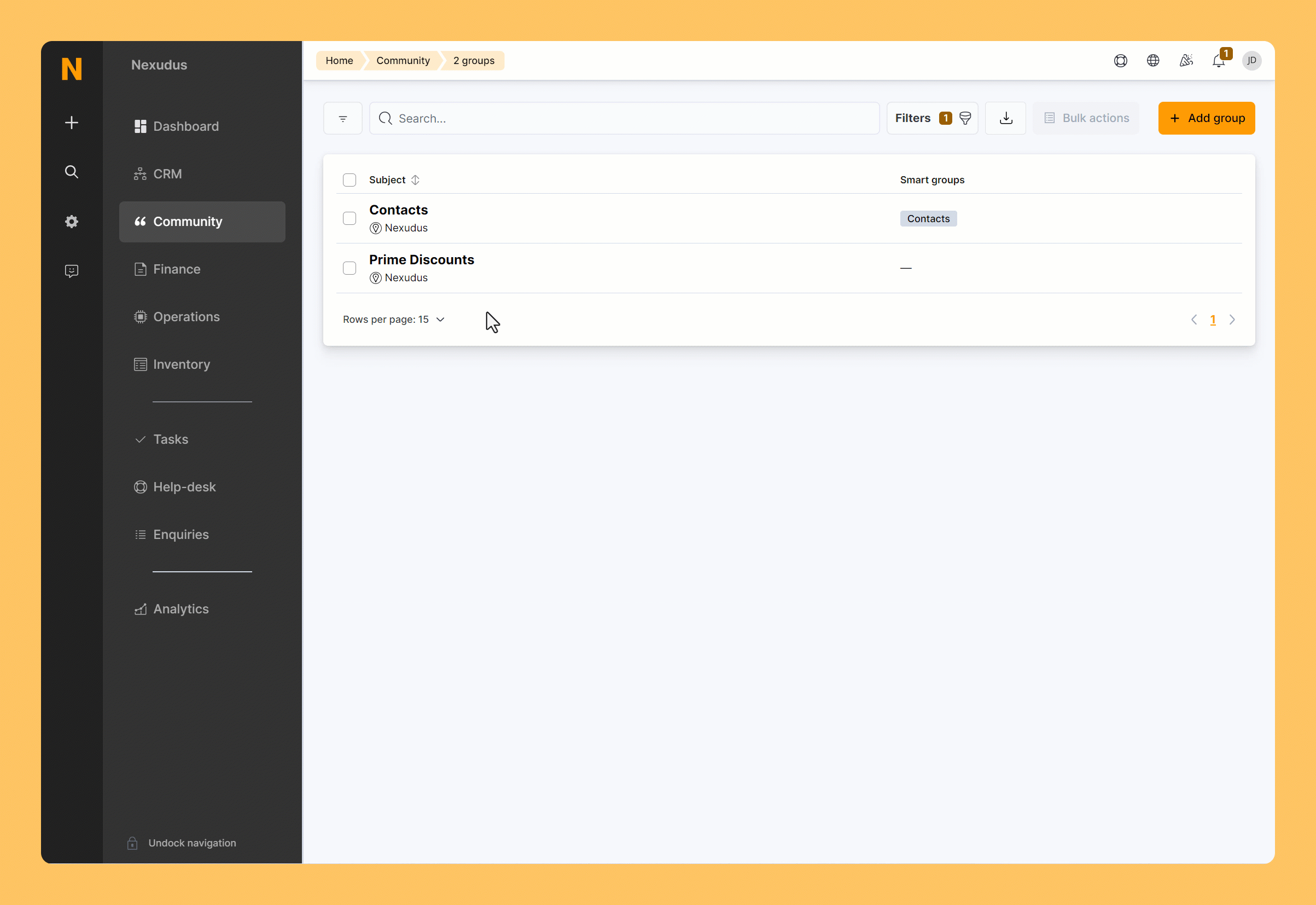This screenshot has height=905, width=1316.
Task: Open the Filters panel button
Action: click(x=933, y=118)
